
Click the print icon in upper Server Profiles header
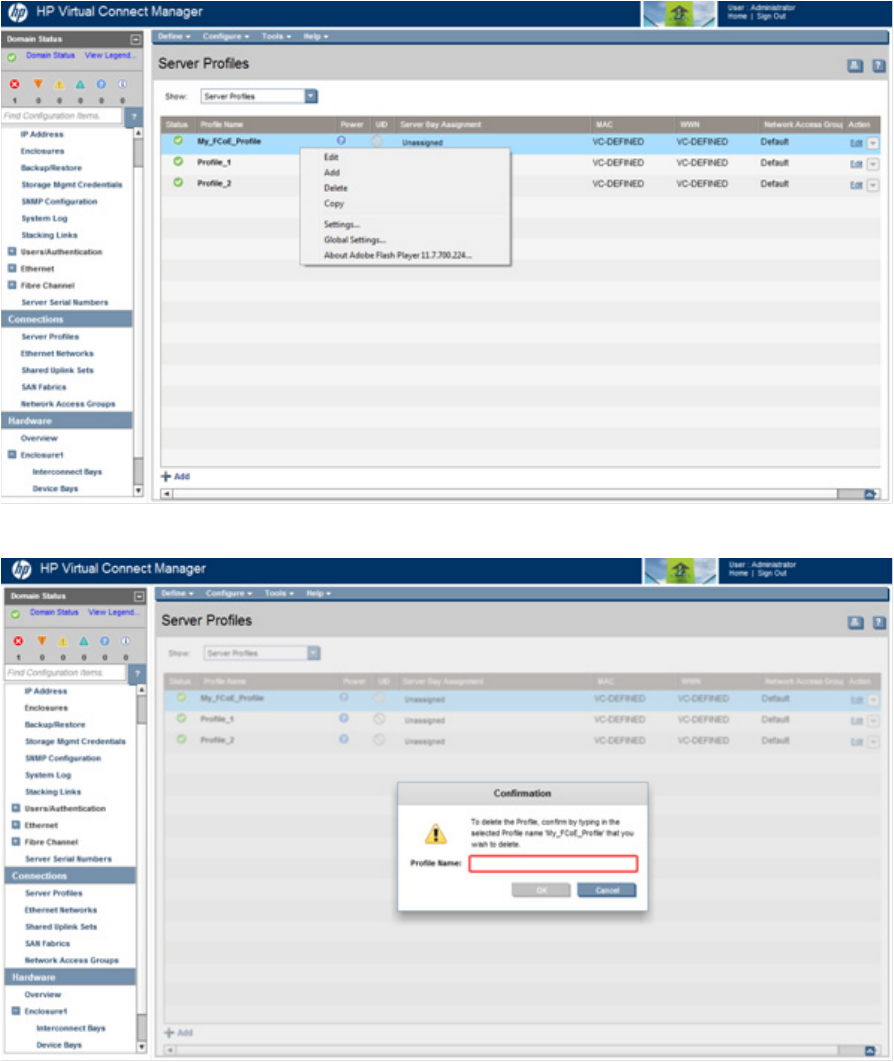[855, 66]
